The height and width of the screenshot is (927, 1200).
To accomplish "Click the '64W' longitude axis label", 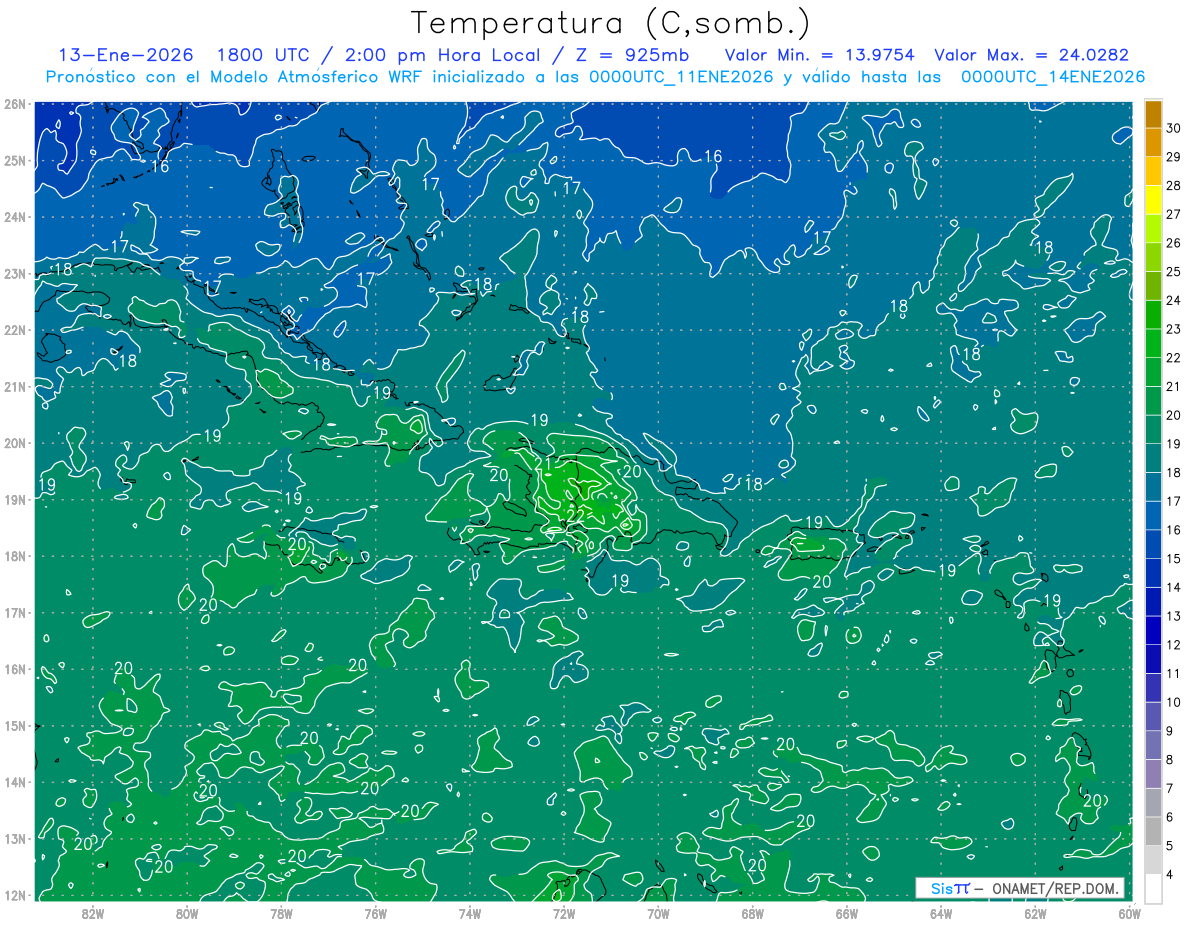I will [x=941, y=912].
